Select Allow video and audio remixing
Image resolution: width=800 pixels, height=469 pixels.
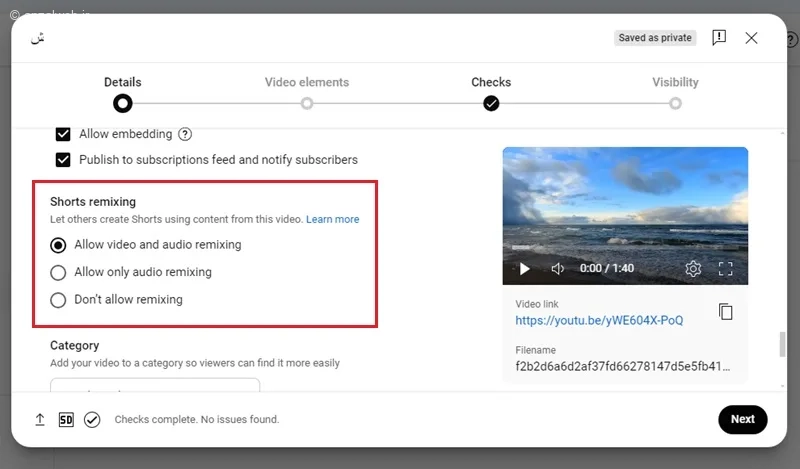58,245
